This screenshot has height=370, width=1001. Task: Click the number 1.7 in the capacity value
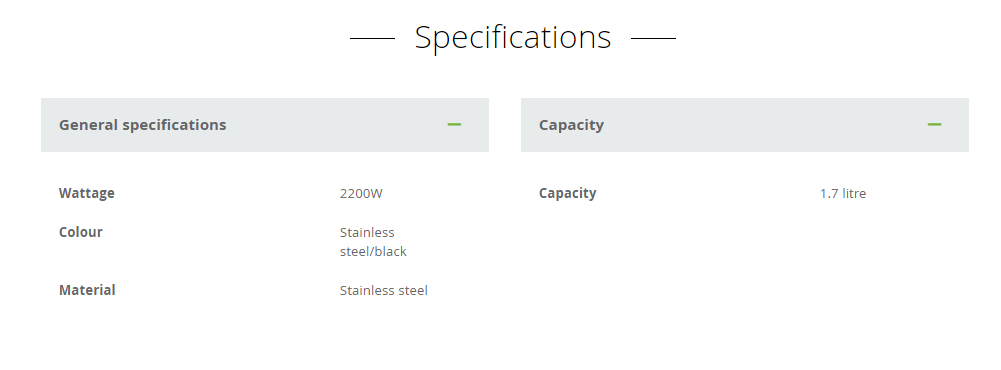point(829,193)
